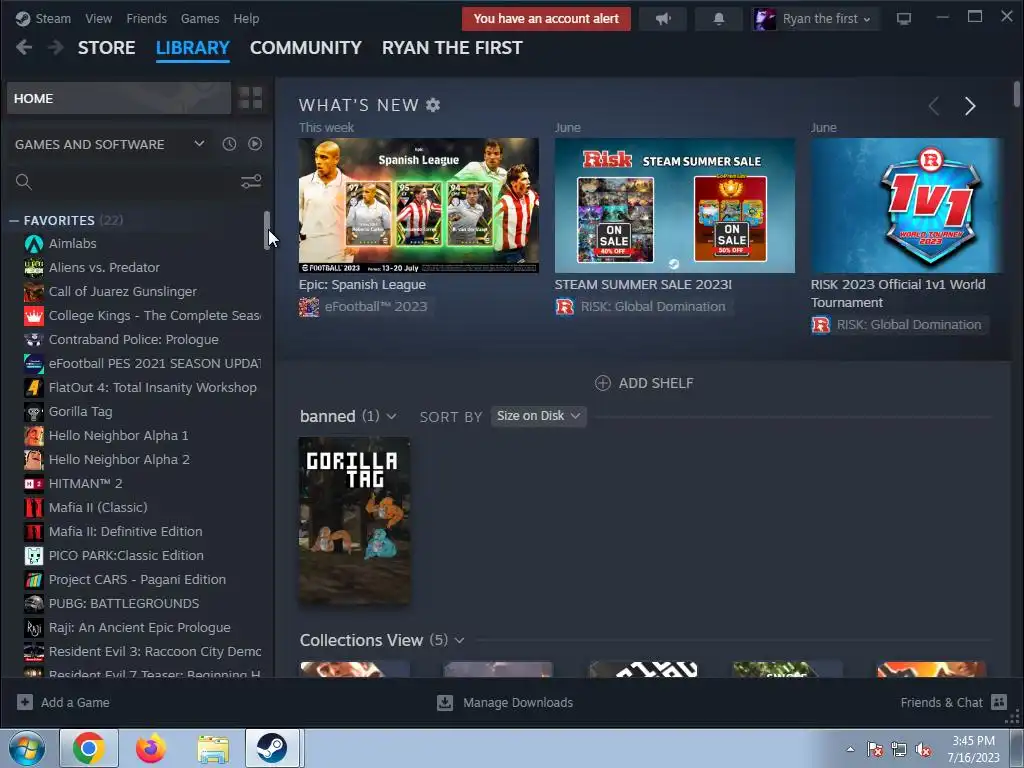Click RISK icon under Steam Summer Sale
Image resolution: width=1024 pixels, height=768 pixels.
565,306
